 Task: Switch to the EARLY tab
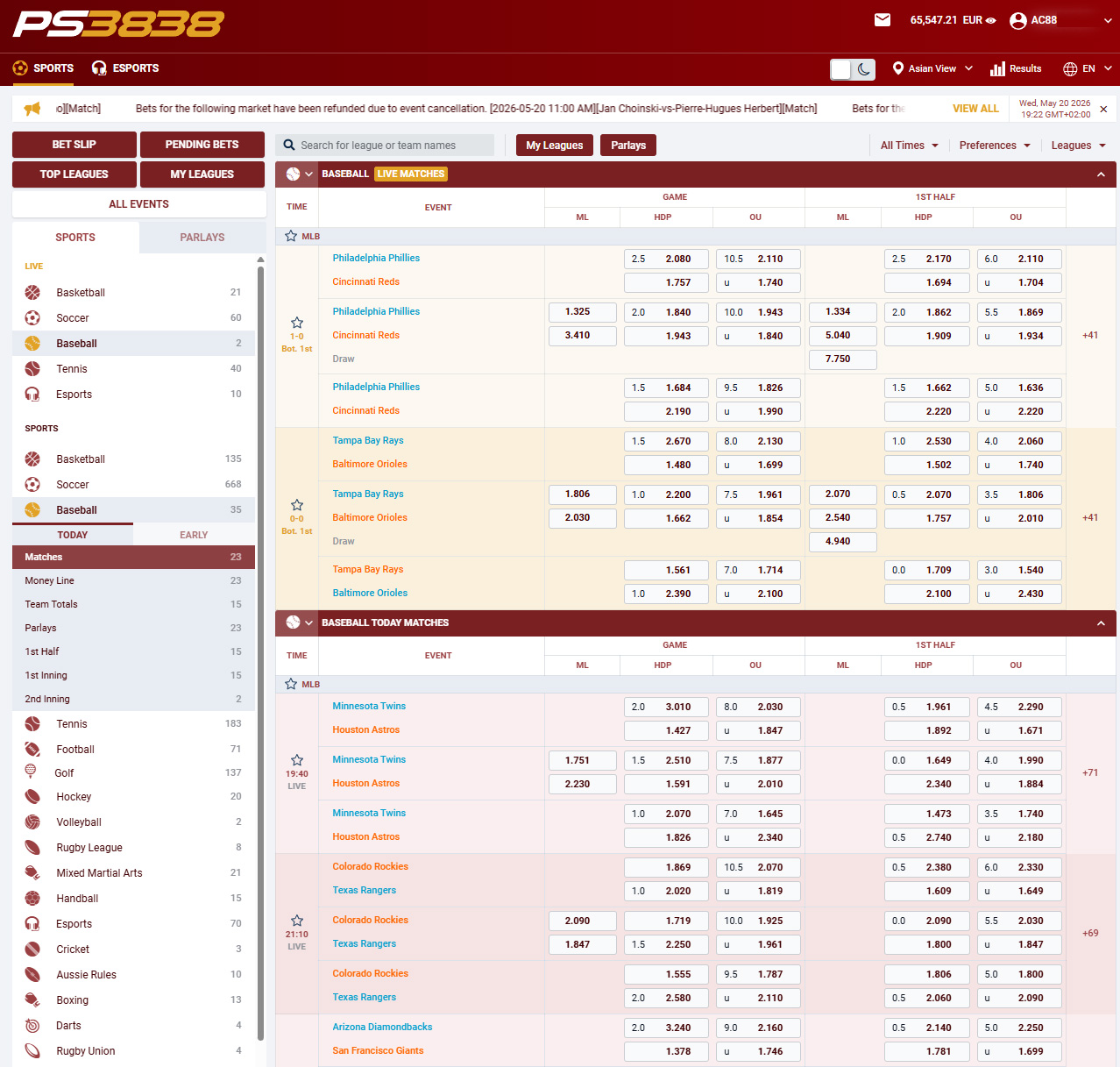pos(194,535)
